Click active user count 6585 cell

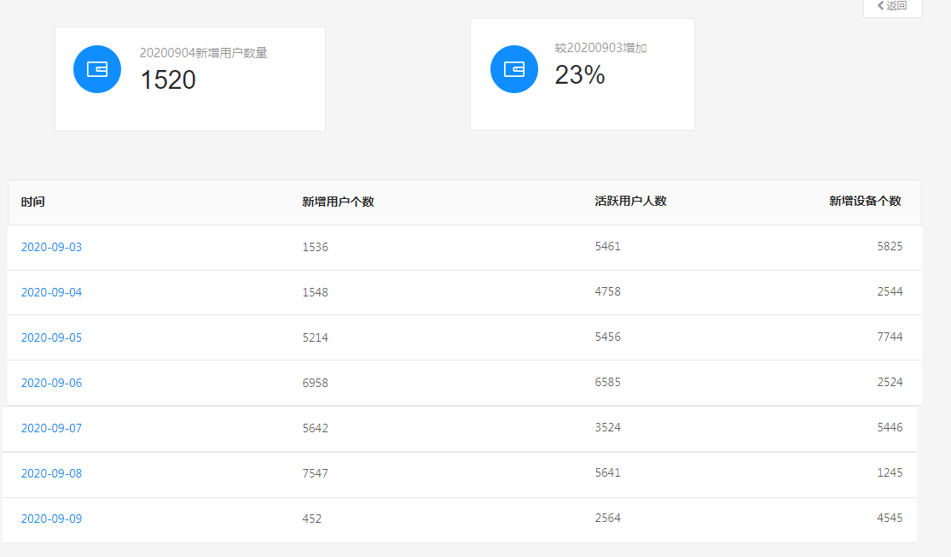pyautogui.click(x=608, y=382)
